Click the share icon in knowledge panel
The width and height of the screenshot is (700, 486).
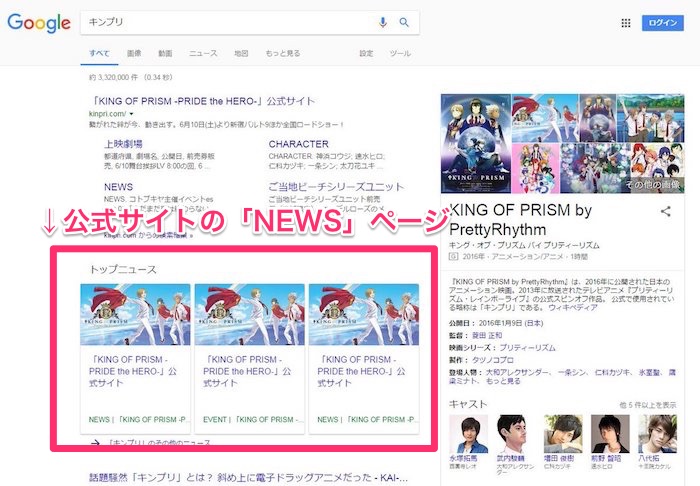coord(666,211)
